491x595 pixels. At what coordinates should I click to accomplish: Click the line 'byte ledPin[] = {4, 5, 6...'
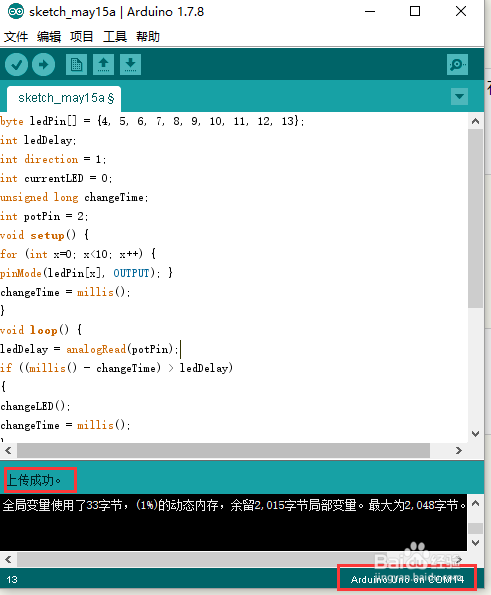tap(152, 121)
